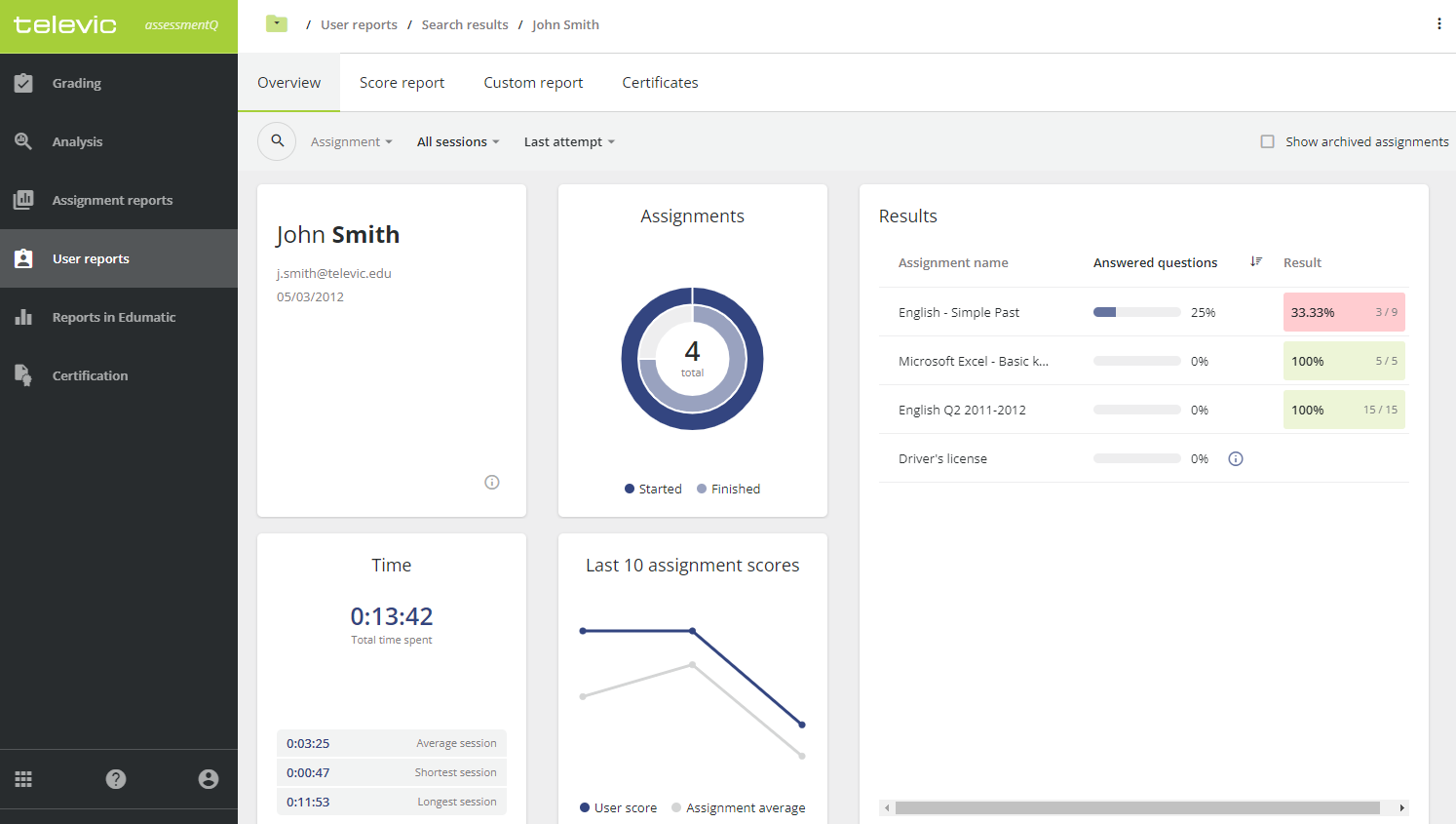The image size is (1456, 824).
Task: Sort by the Result column header
Action: (x=1302, y=262)
